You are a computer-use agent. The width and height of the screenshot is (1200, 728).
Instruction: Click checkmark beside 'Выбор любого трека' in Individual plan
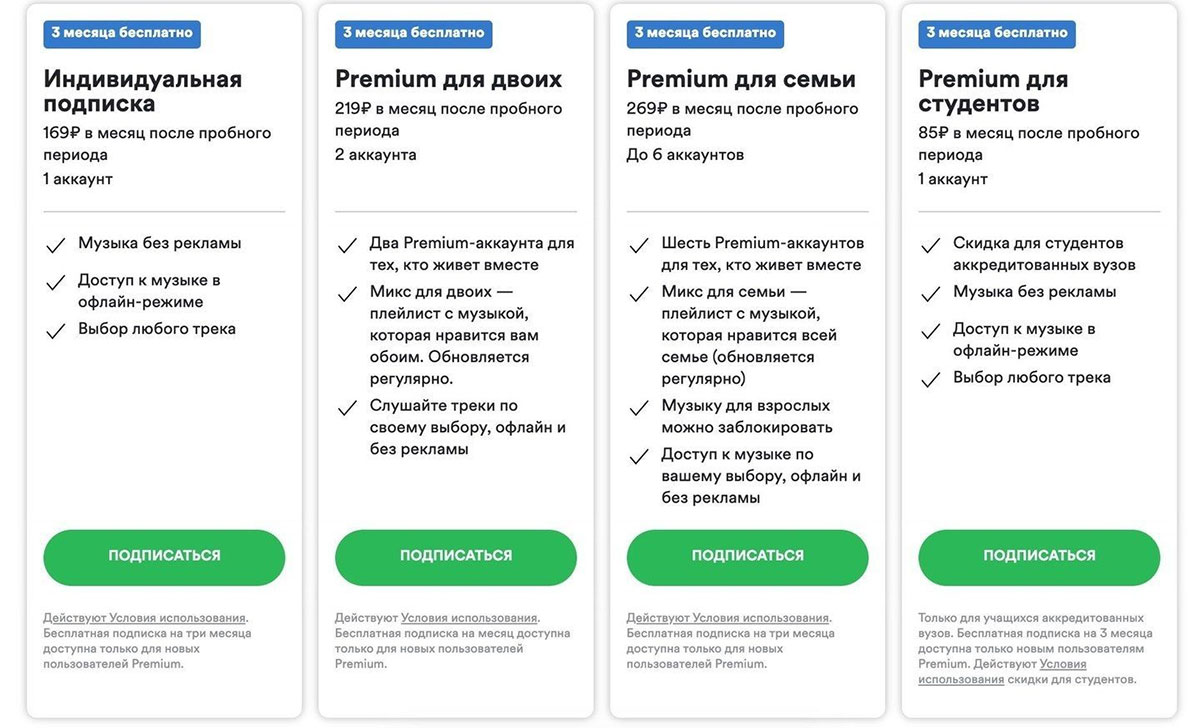coord(55,331)
